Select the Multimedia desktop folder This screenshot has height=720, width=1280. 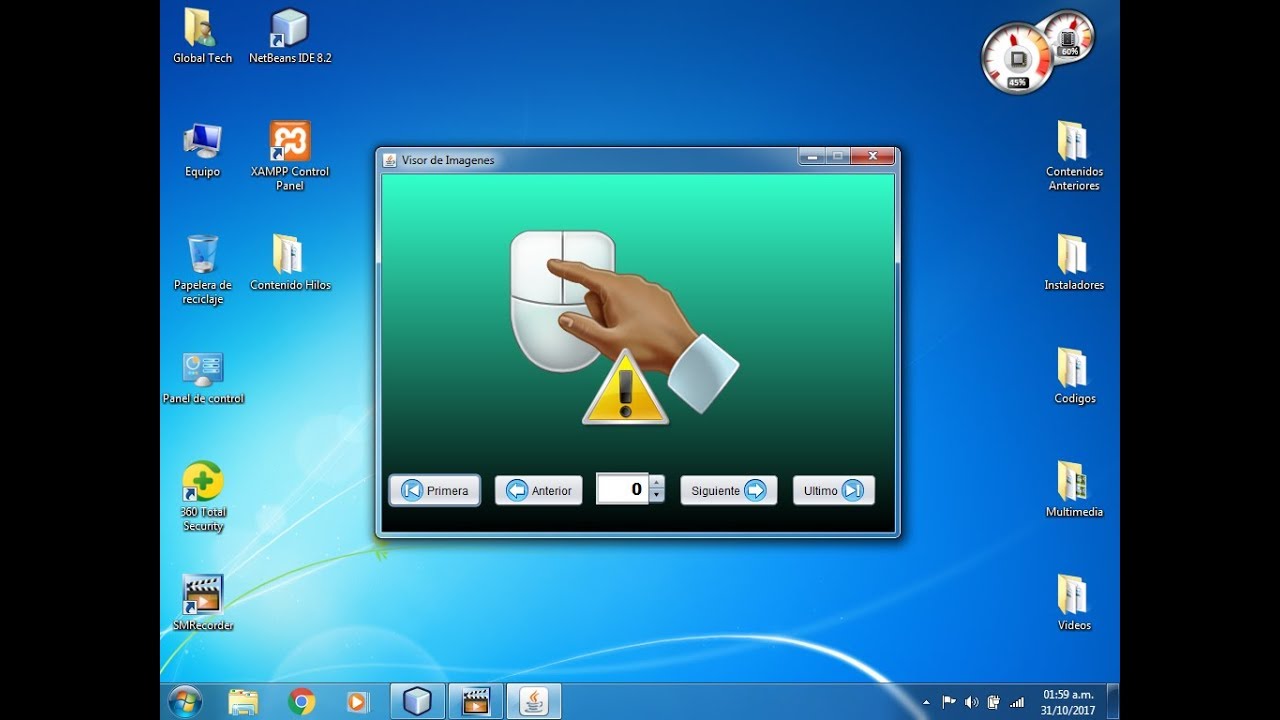click(1074, 490)
